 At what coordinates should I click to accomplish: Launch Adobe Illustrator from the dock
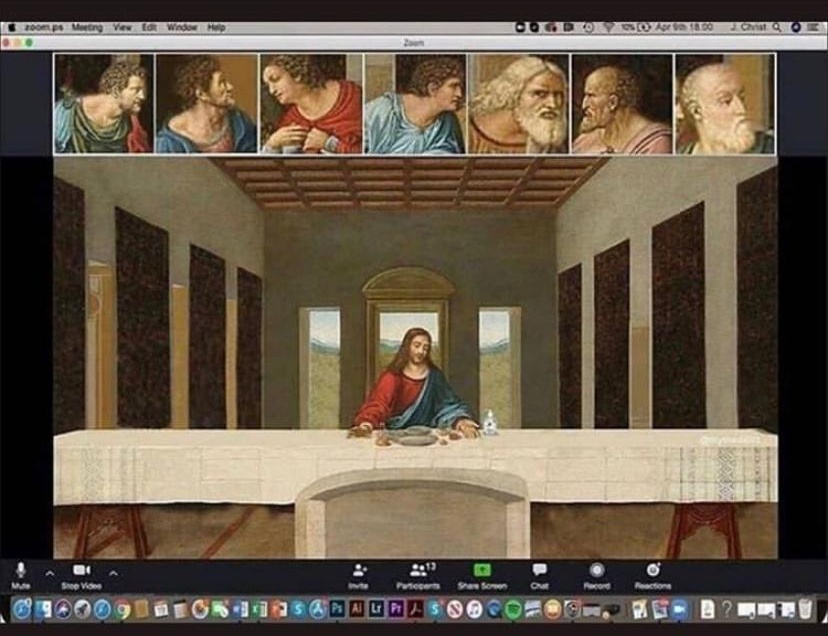[356, 609]
